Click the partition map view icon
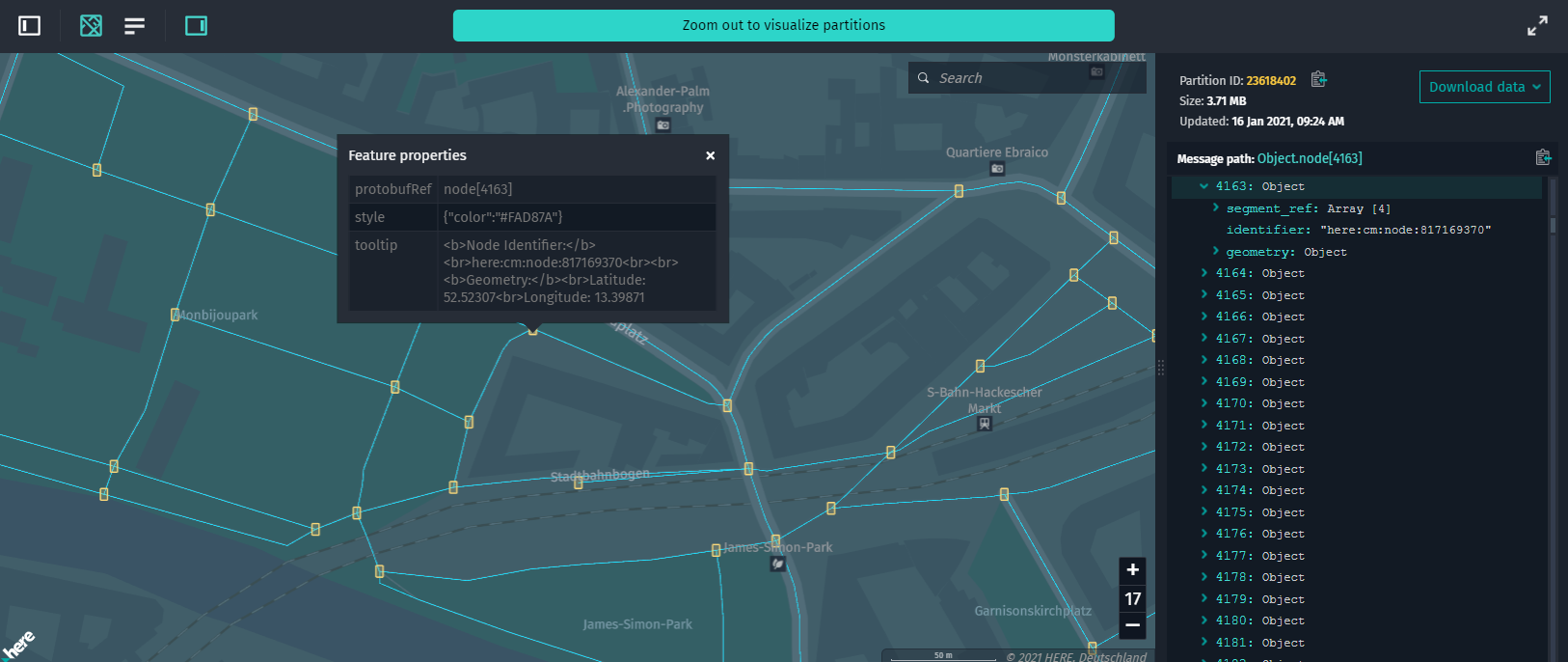This screenshot has width=1568, height=662. coord(91,26)
